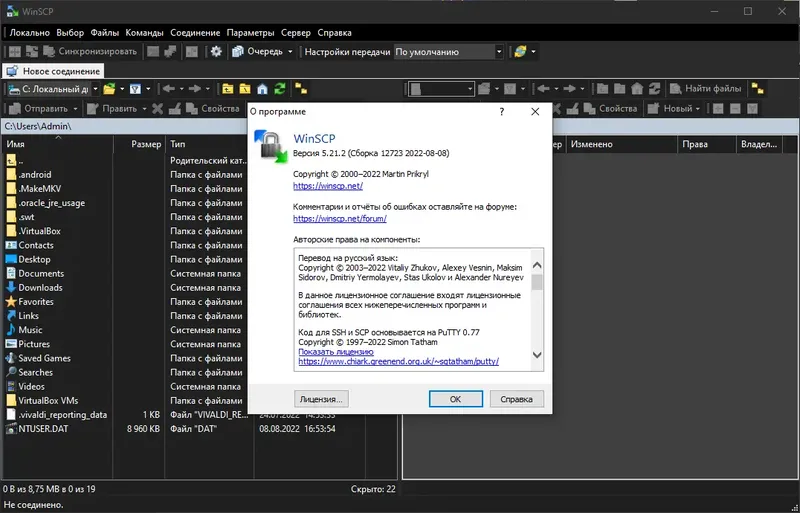Expand the Очередь dropdown arrow

pos(290,52)
